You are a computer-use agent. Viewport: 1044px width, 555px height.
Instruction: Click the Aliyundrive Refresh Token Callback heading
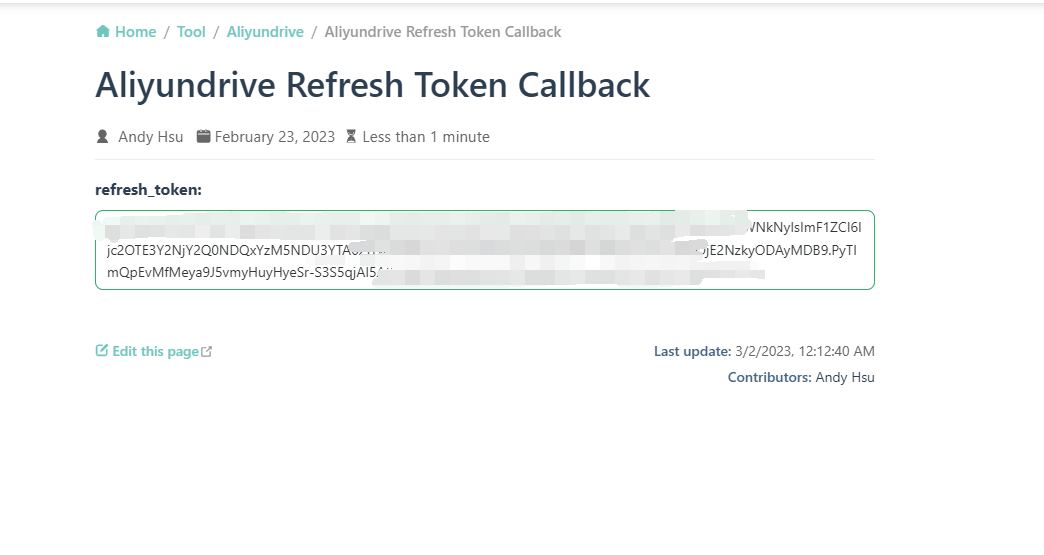(x=372, y=85)
